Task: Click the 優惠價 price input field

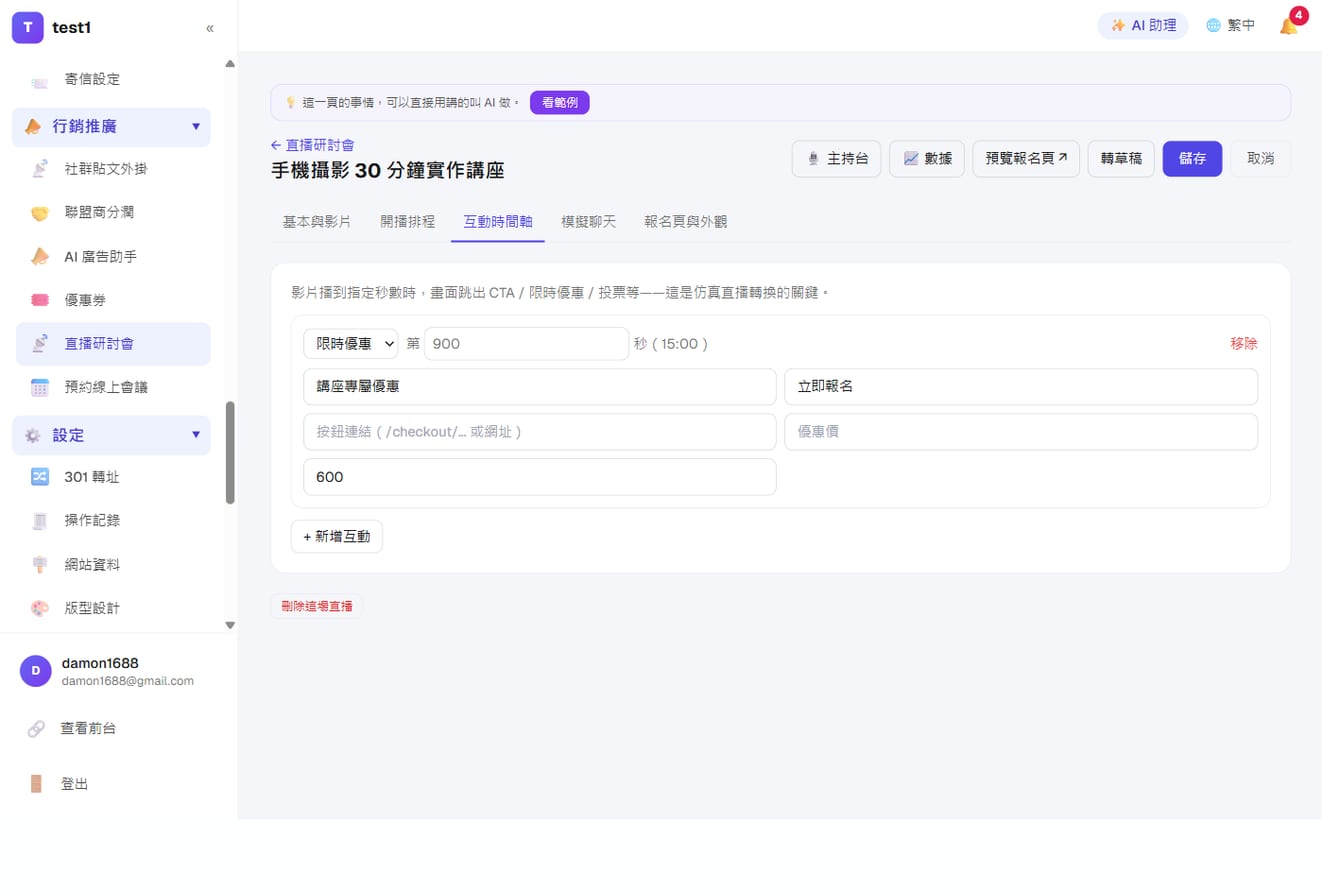Action: pos(1021,432)
